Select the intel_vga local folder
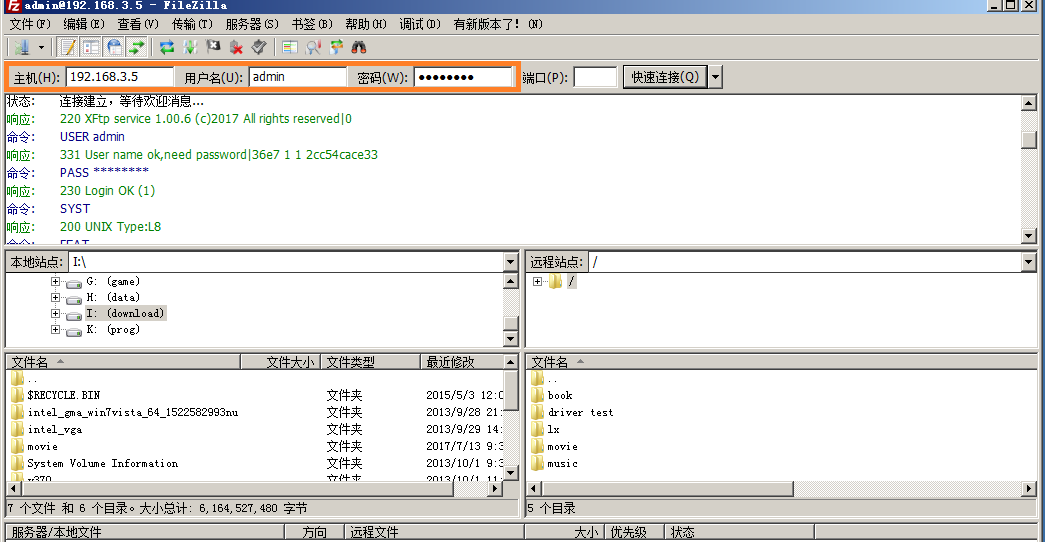Viewport: 1045px width, 542px height. 55,429
